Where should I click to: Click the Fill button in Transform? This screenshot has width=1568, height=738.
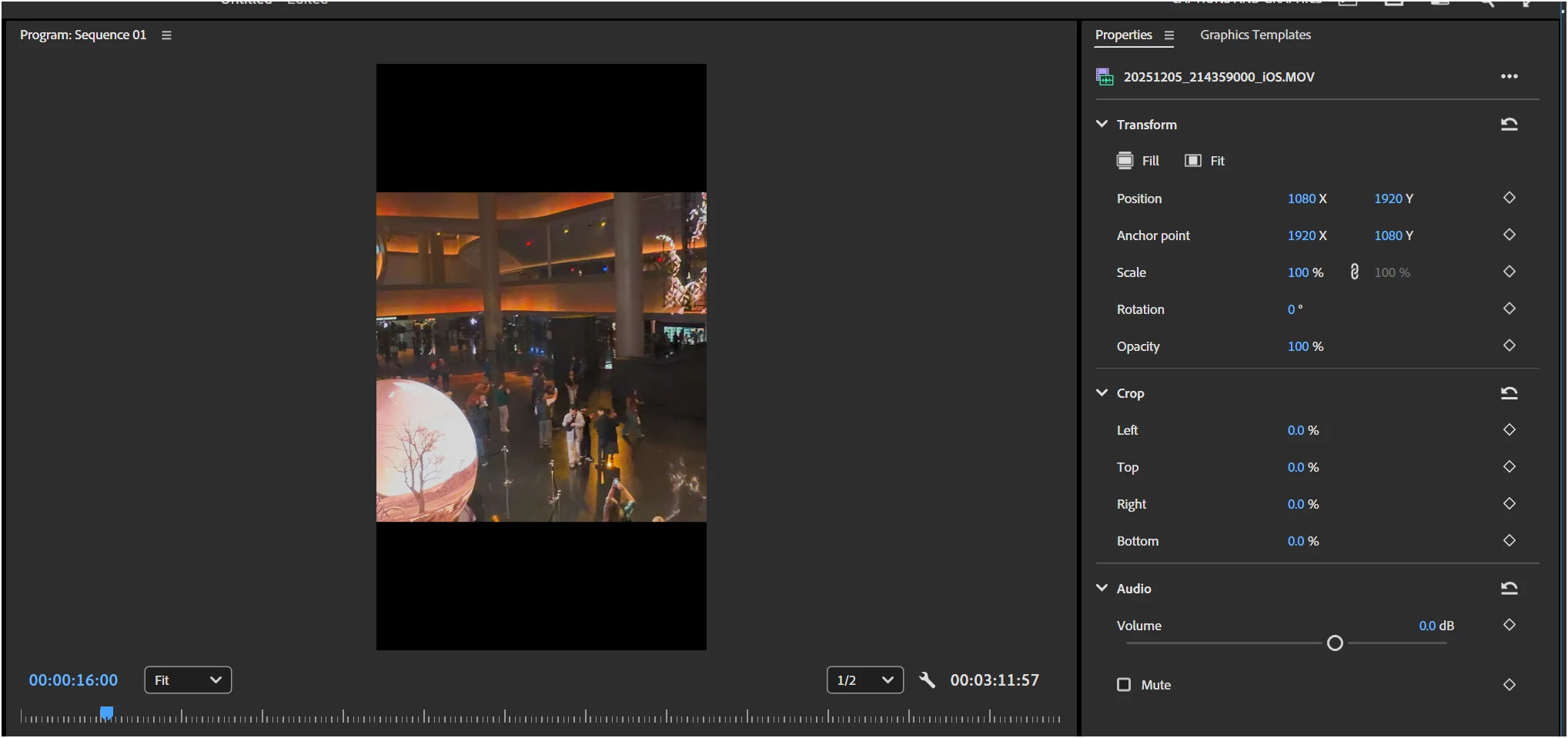tap(1138, 161)
